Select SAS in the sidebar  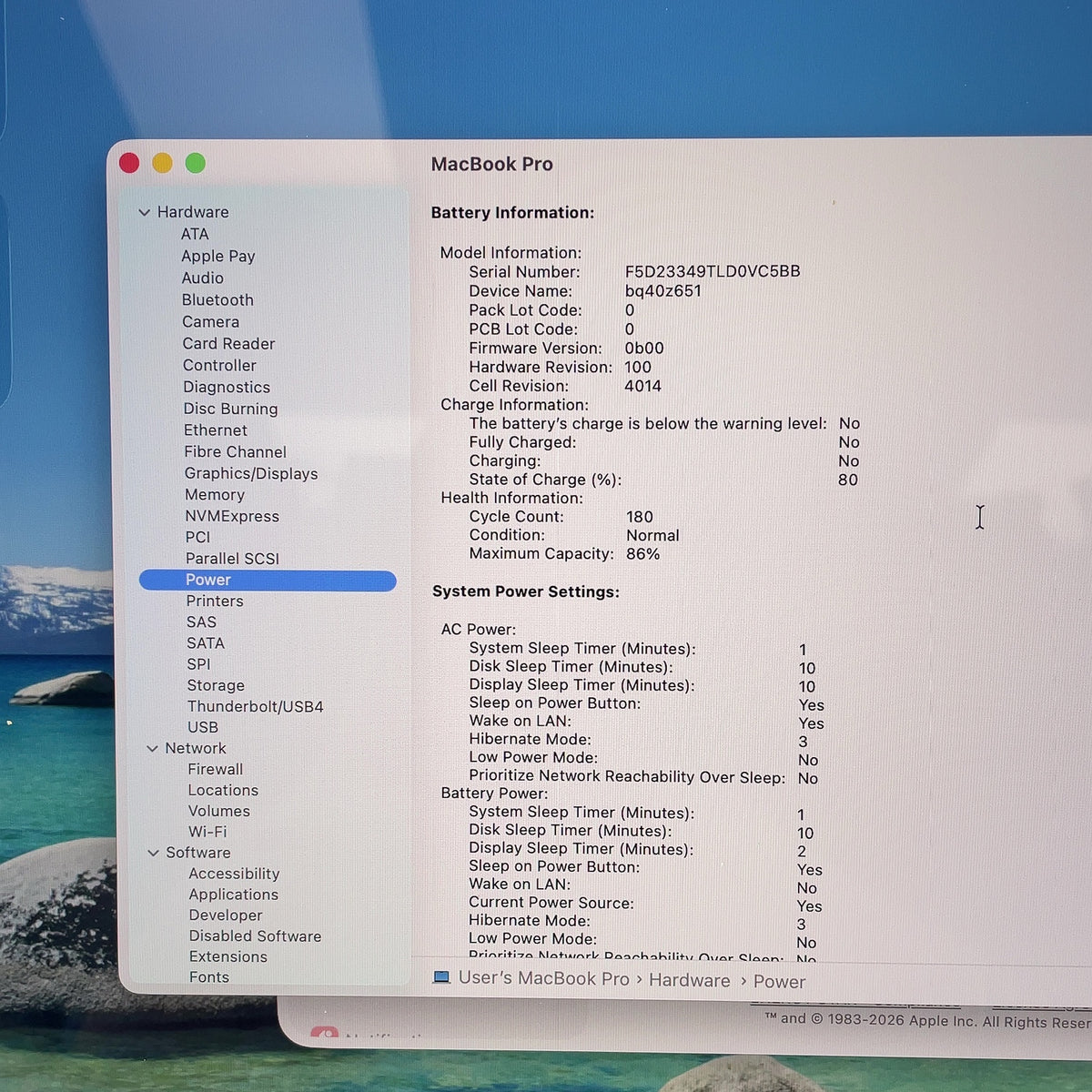click(201, 622)
